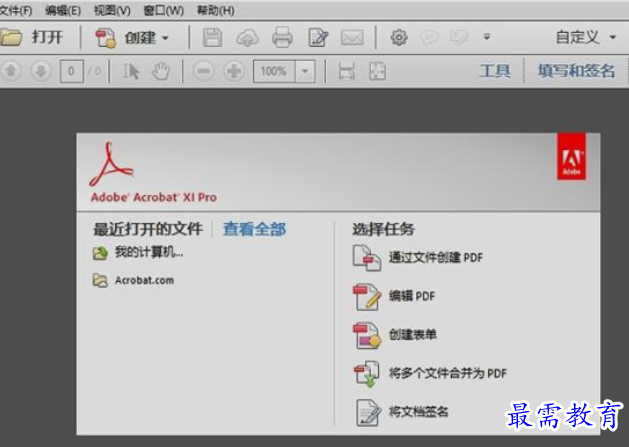The width and height of the screenshot is (629, 447).
Task: Open the 窗口(W) menu
Action: pyautogui.click(x=163, y=10)
